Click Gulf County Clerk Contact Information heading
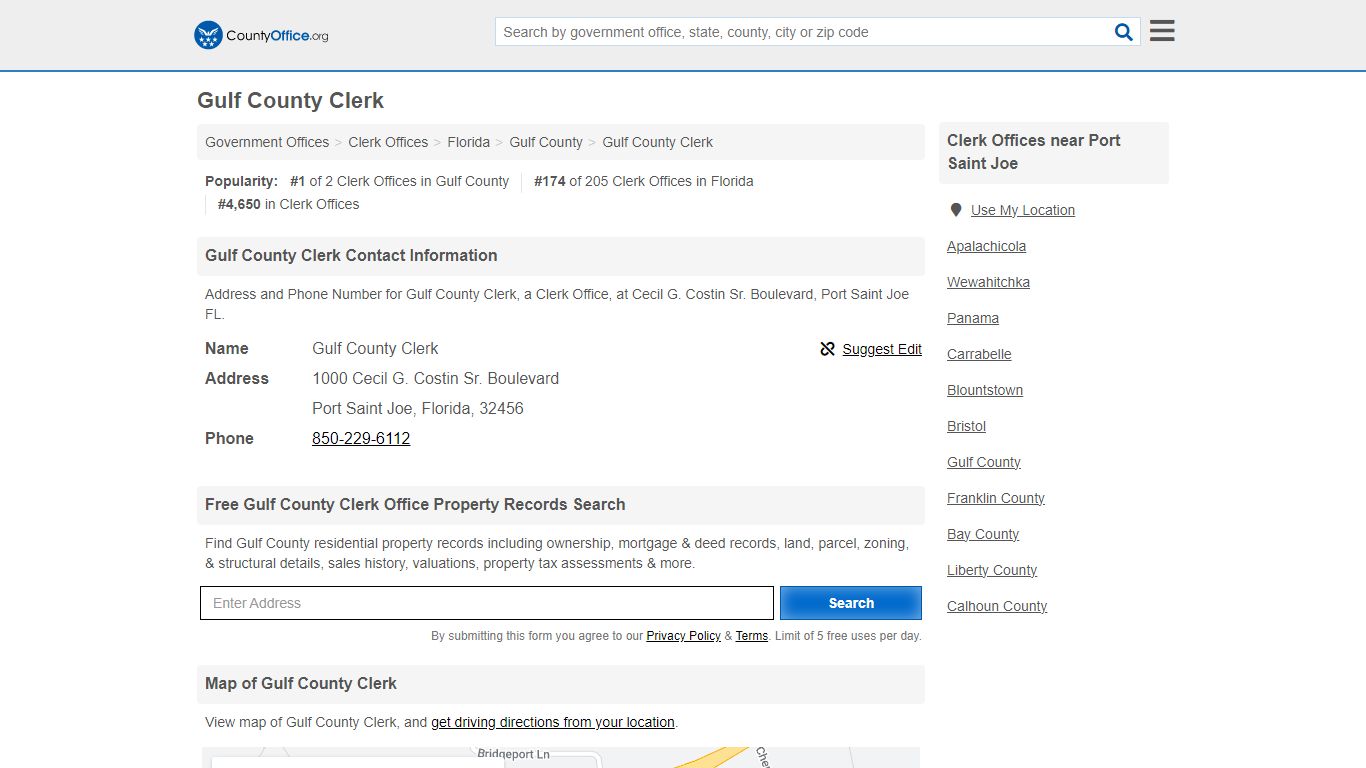The height and width of the screenshot is (768, 1366). (x=351, y=255)
